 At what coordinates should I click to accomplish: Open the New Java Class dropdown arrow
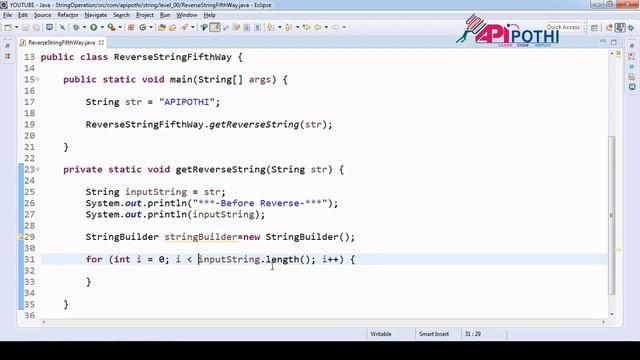(x=151, y=27)
